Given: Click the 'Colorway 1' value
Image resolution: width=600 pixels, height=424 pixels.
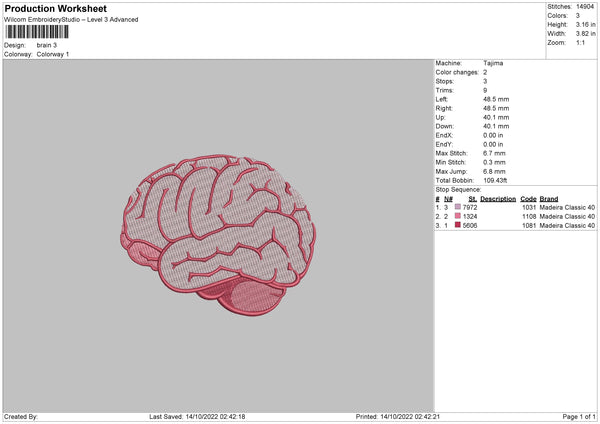Looking at the screenshot, I should [x=53, y=54].
